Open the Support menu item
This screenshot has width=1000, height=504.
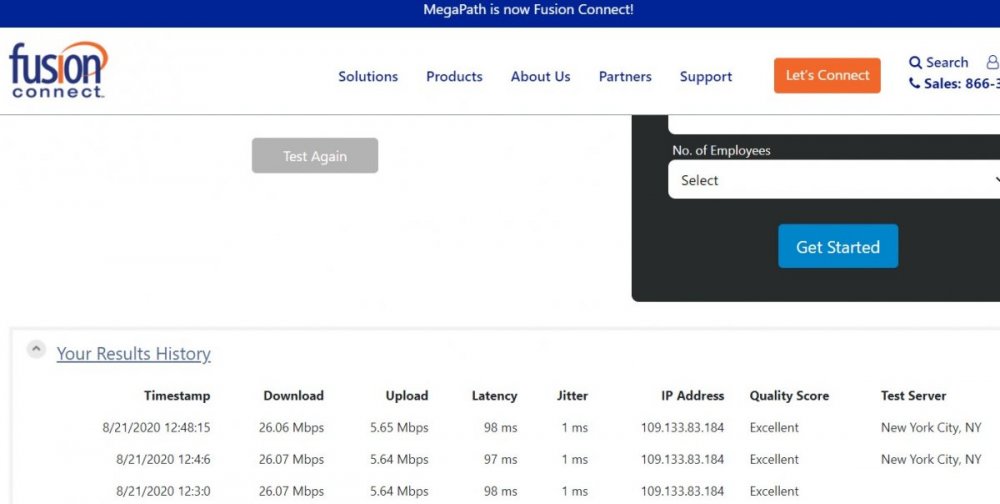point(706,77)
